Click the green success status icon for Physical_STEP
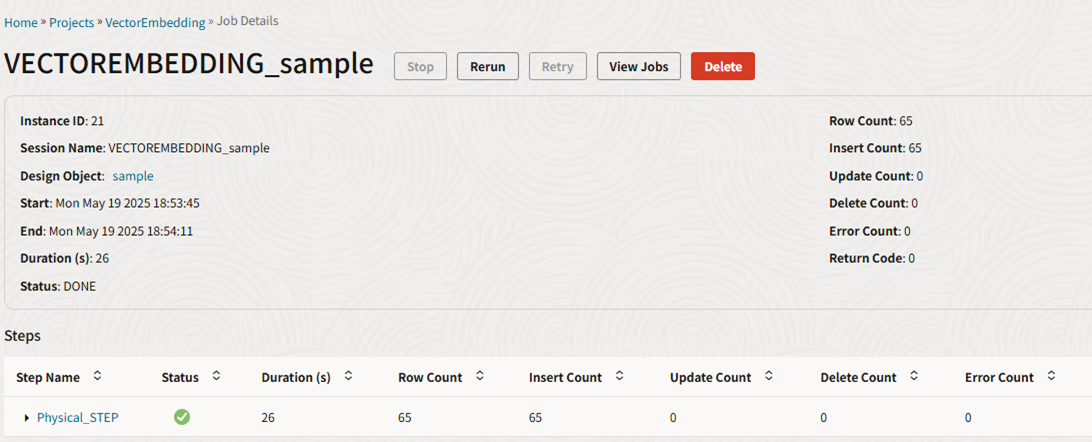Image resolution: width=1092 pixels, height=442 pixels. pyautogui.click(x=182, y=417)
